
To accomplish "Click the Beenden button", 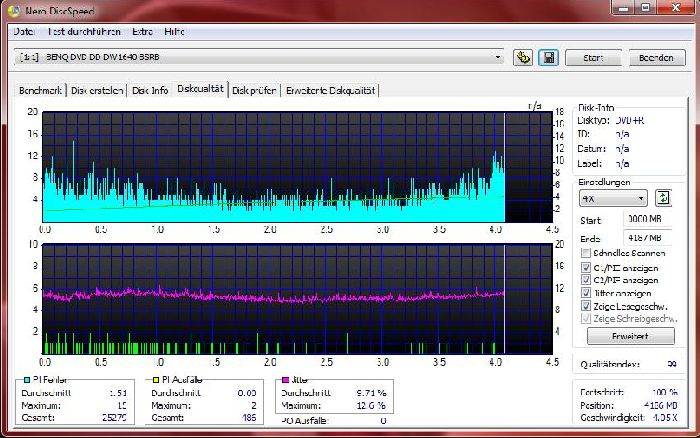I will (x=656, y=58).
